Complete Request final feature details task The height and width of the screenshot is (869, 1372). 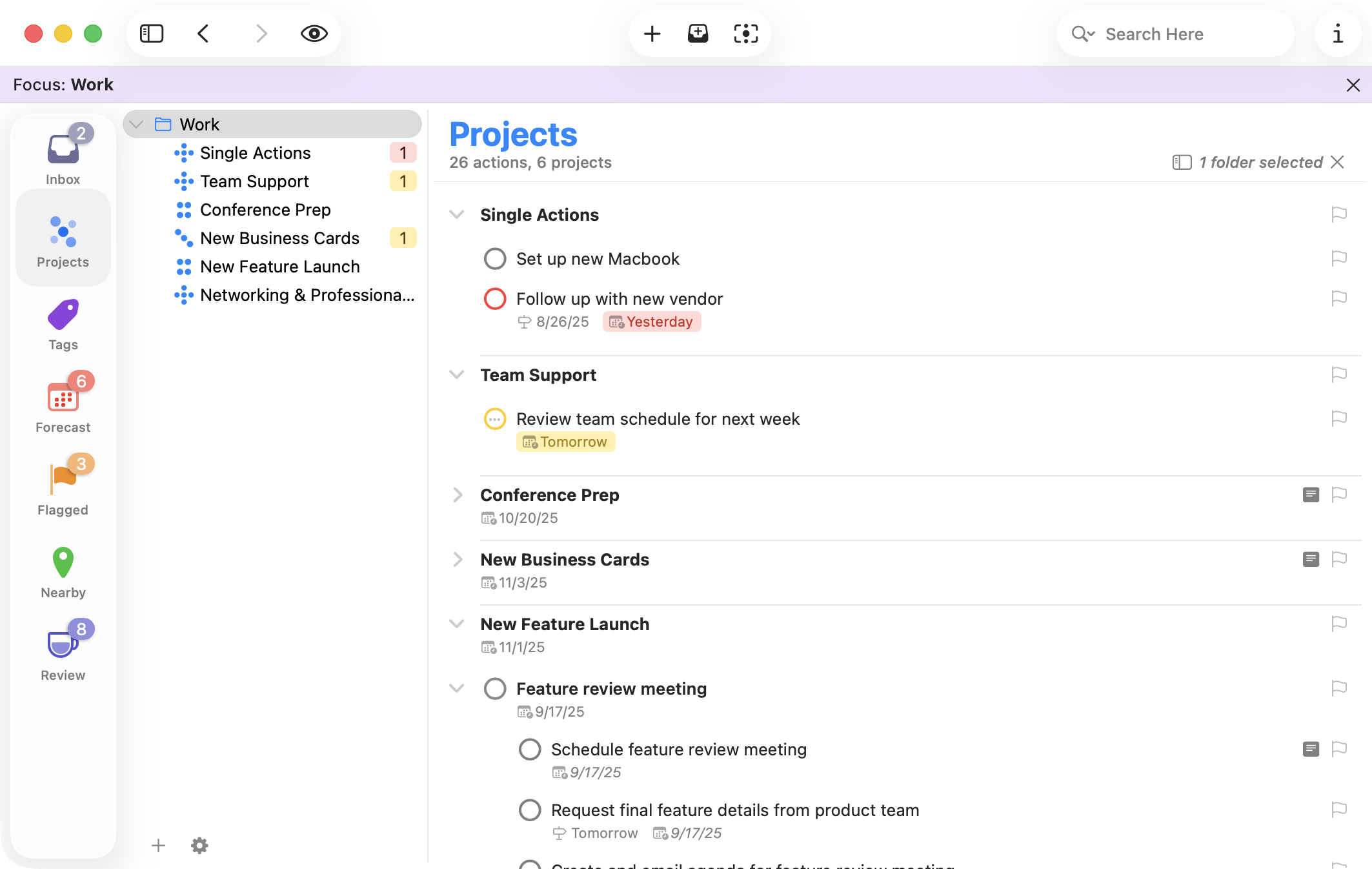tap(530, 810)
